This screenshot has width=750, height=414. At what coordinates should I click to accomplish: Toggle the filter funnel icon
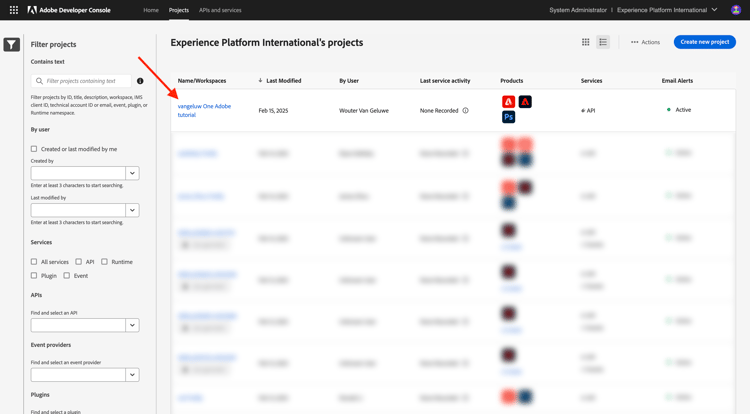[11, 44]
